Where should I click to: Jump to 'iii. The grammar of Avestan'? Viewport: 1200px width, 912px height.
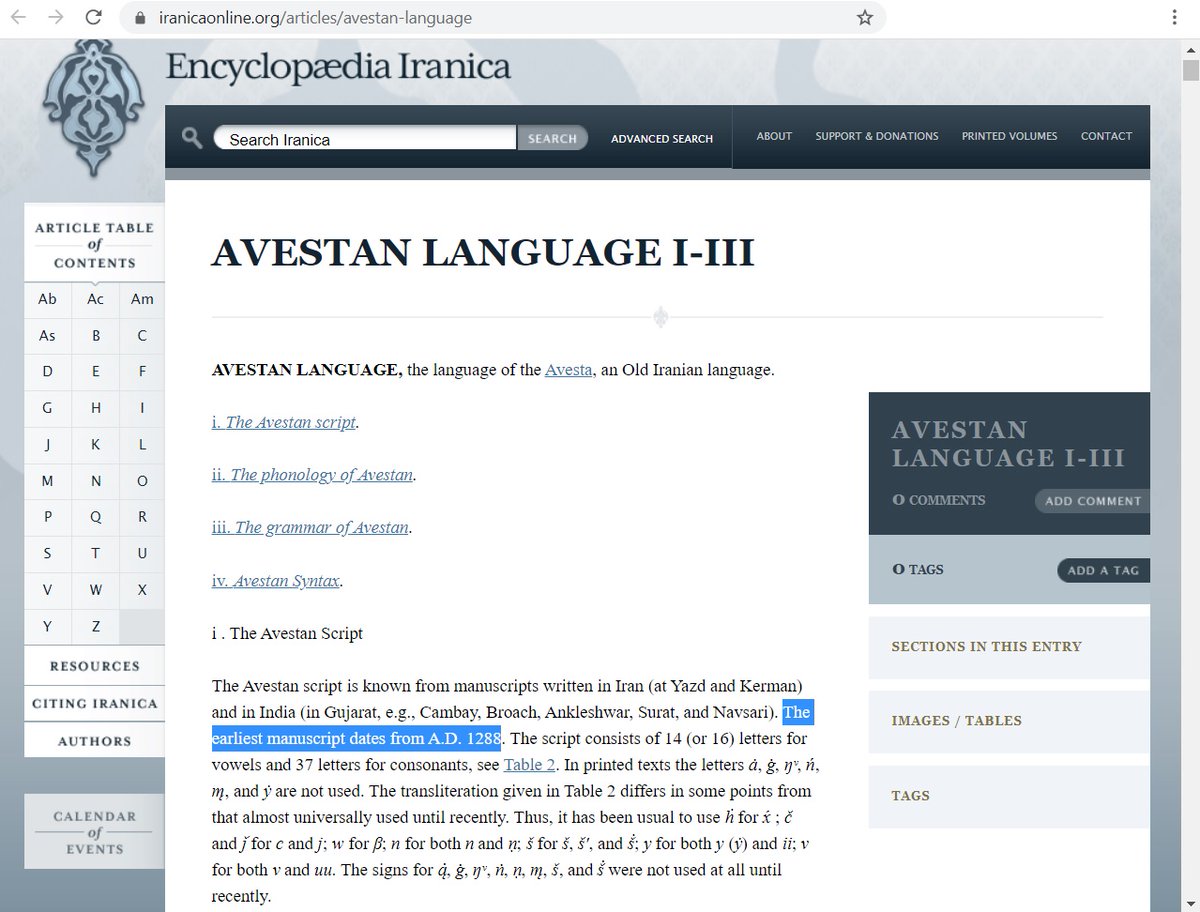(x=310, y=527)
